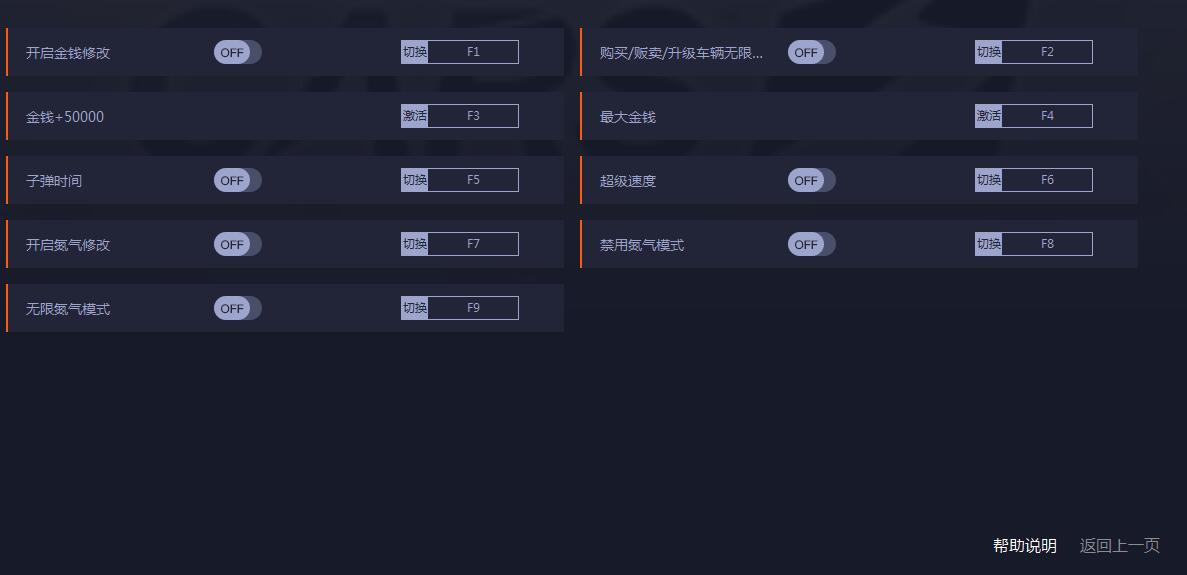Click 切换 button beside F6
Viewport: 1187px width, 575px height.
(989, 180)
